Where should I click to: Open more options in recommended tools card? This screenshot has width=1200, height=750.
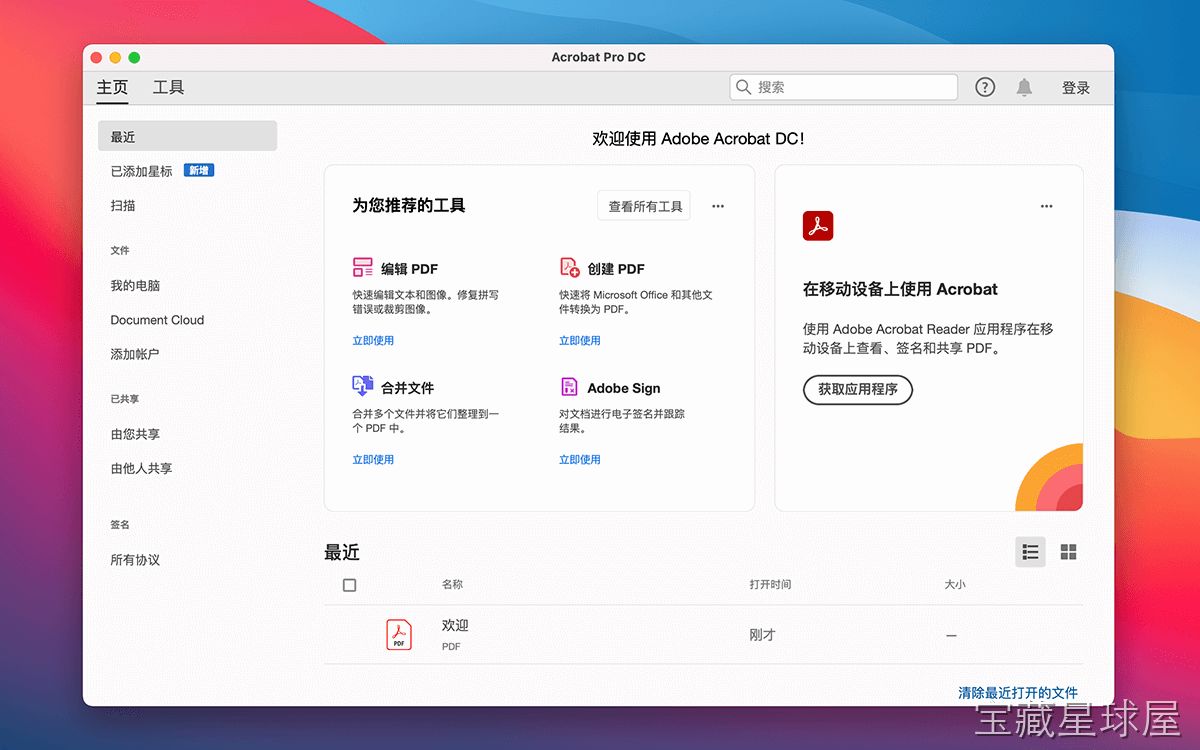tap(718, 206)
